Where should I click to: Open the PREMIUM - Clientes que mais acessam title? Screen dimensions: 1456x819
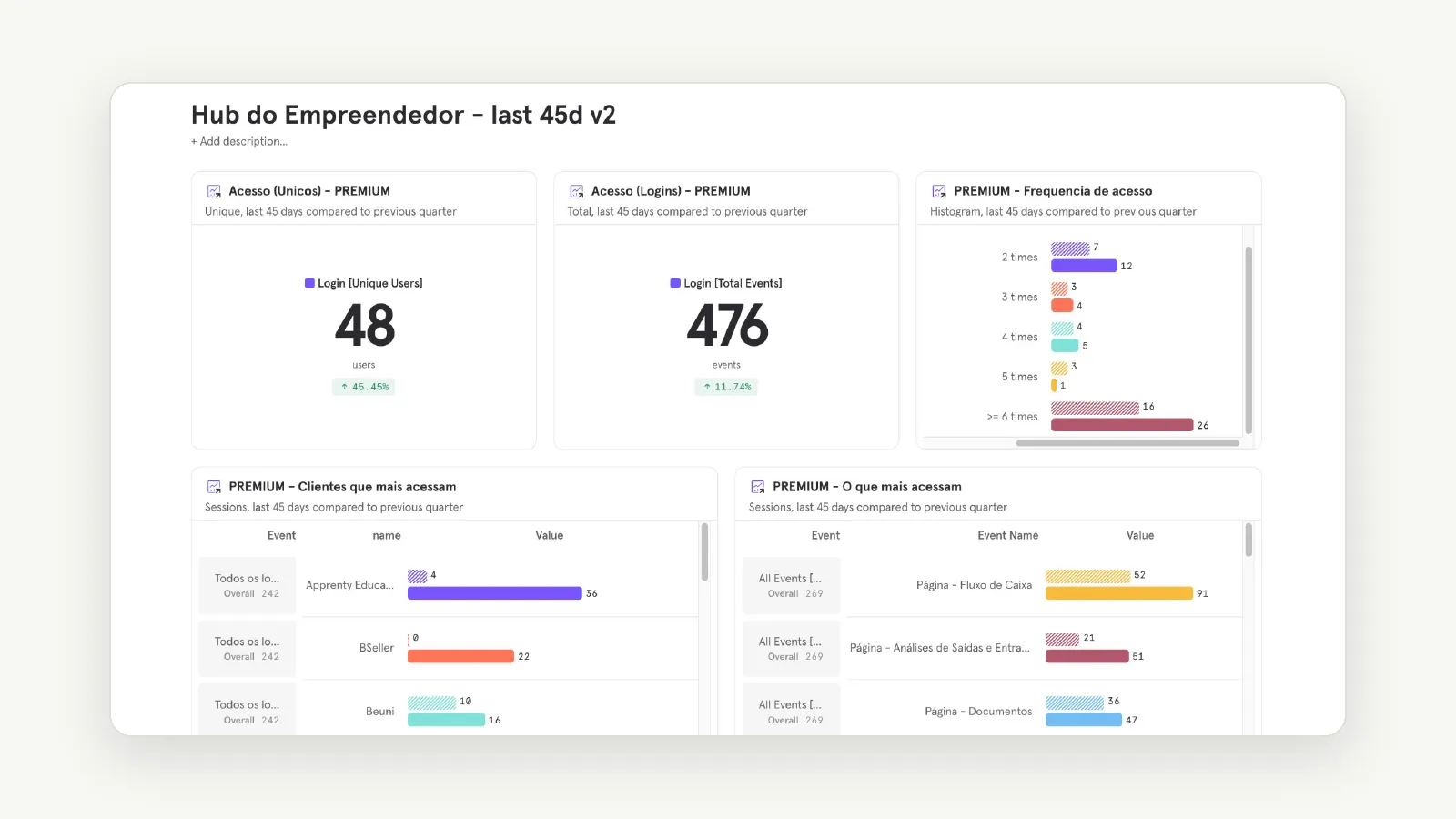[x=342, y=487]
